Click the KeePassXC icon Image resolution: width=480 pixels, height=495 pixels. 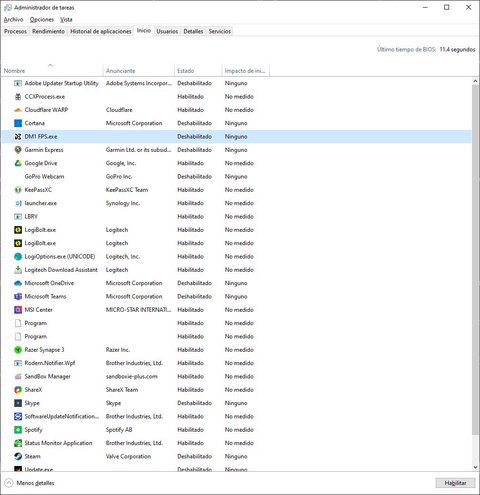pos(18,190)
